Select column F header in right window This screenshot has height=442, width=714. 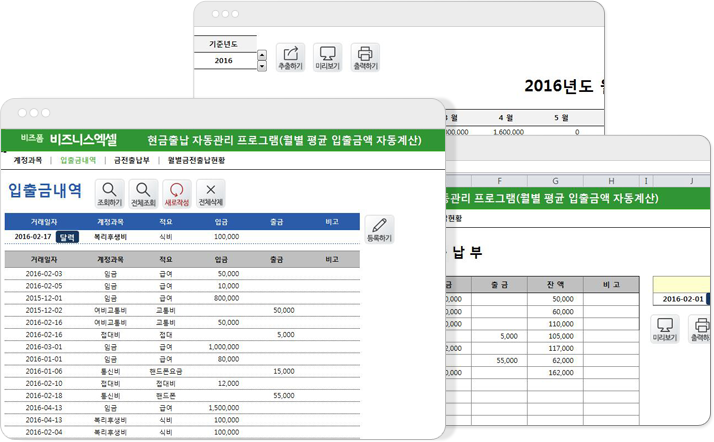(499, 181)
